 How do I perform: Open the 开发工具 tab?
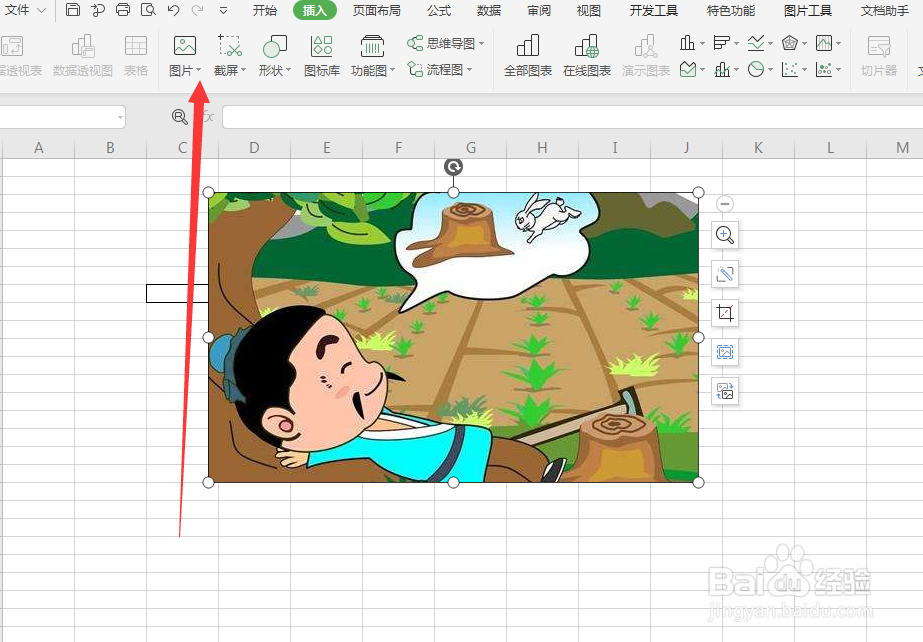click(x=653, y=11)
